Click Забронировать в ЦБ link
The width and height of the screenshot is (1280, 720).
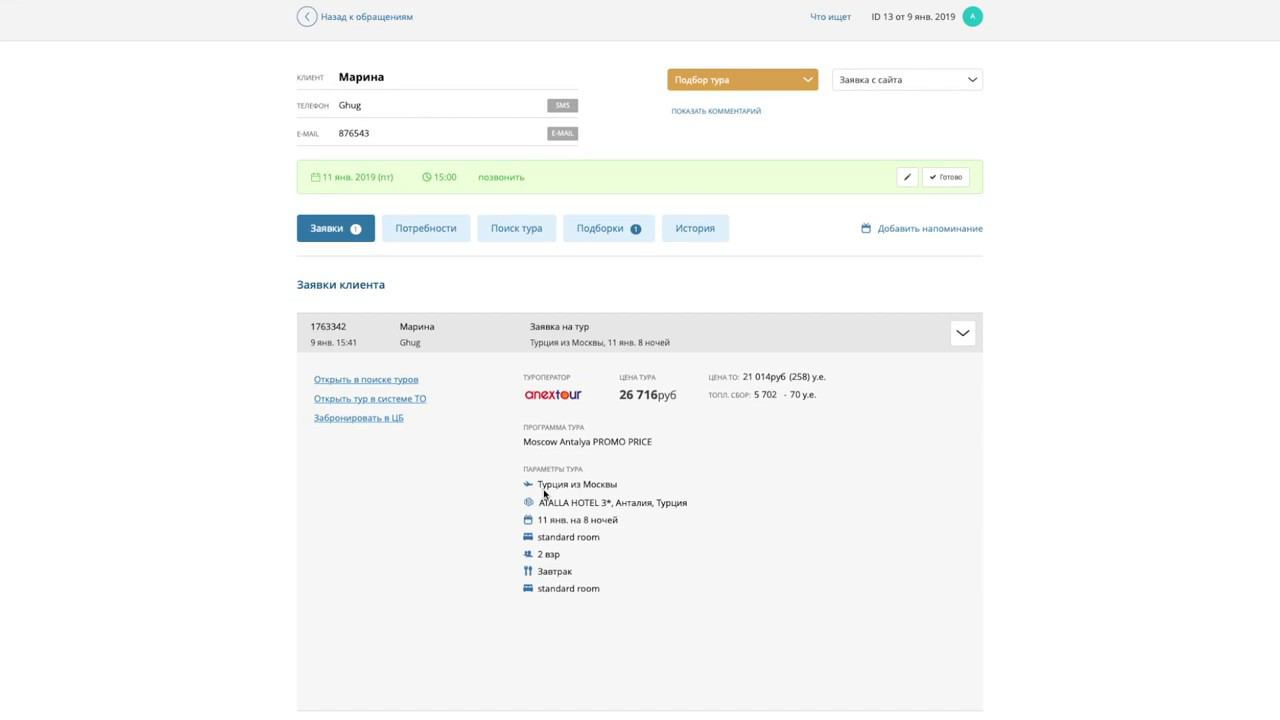358,418
